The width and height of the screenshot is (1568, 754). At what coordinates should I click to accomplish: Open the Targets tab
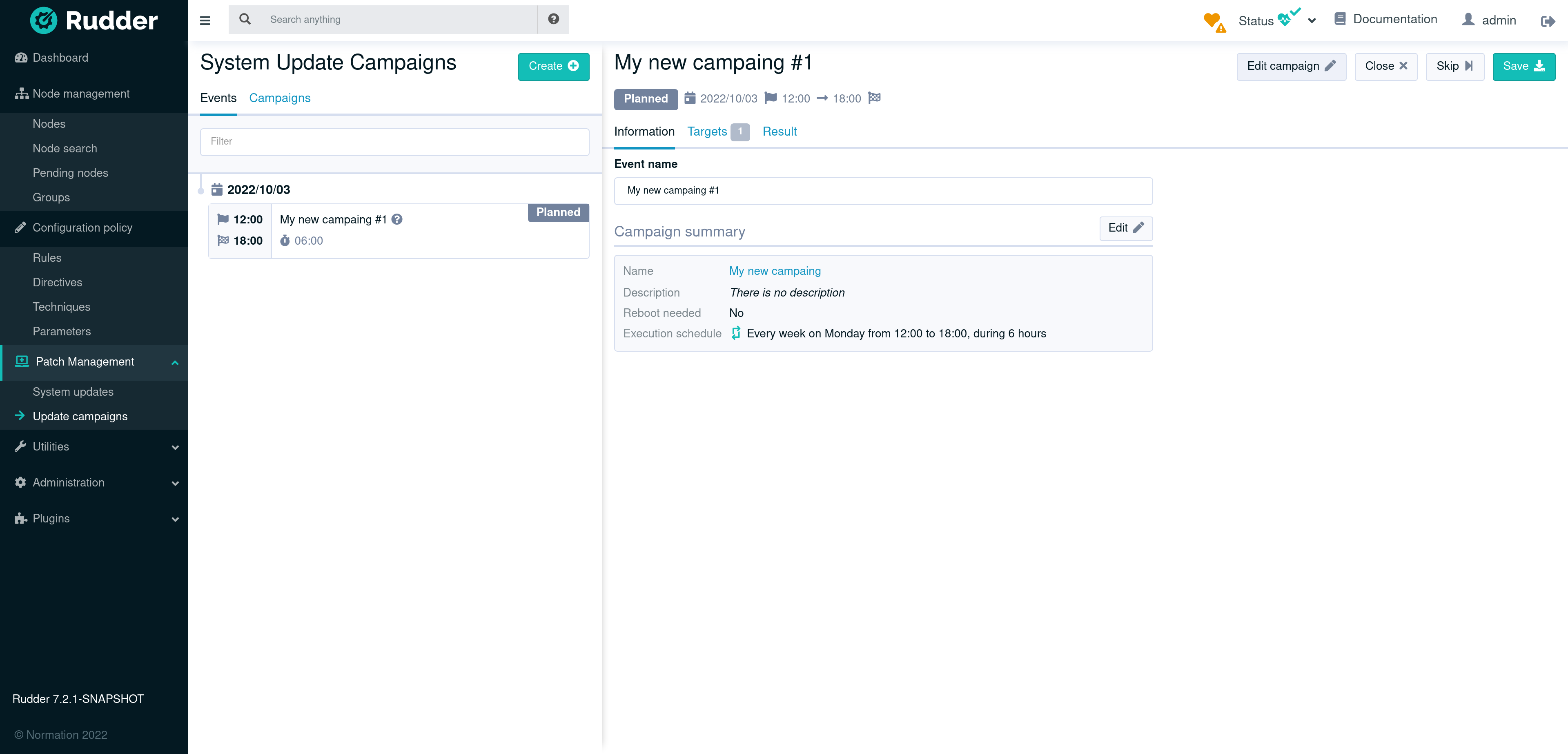[x=707, y=132]
